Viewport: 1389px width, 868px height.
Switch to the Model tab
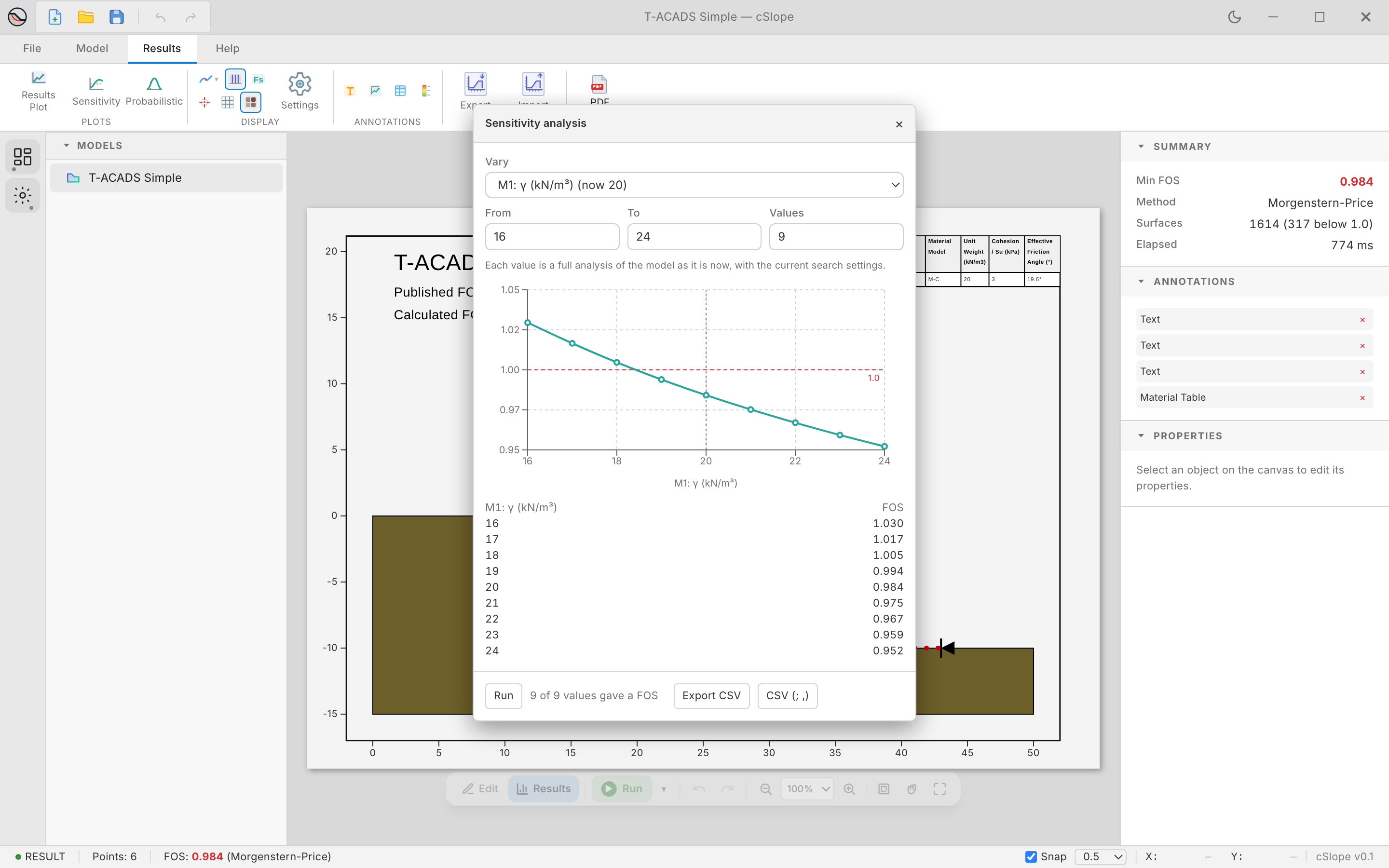point(92,48)
